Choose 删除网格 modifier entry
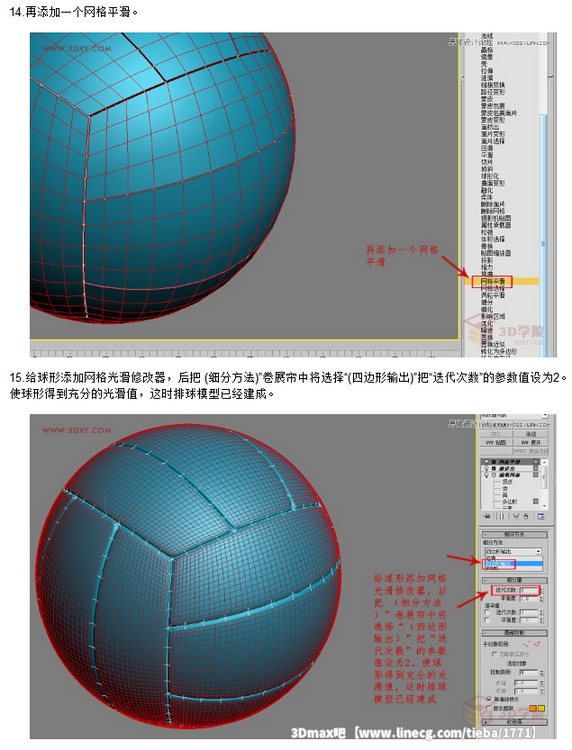 click(x=493, y=211)
